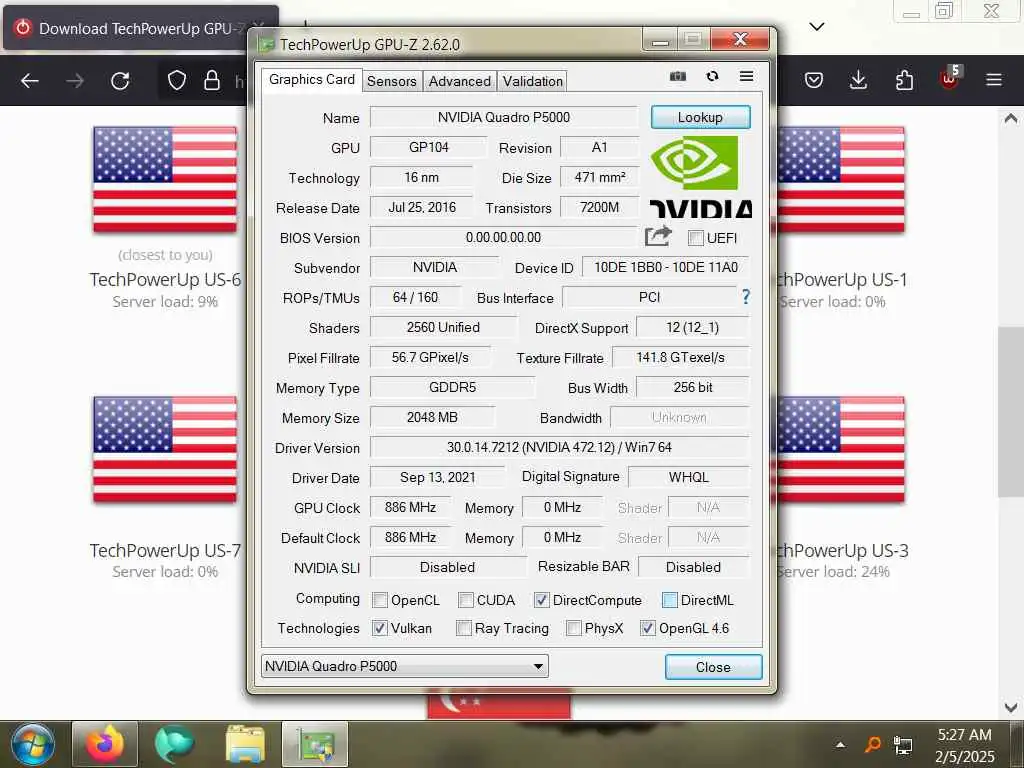Image resolution: width=1024 pixels, height=768 pixels.
Task: Open the Windows Start menu
Action: pos(32,744)
